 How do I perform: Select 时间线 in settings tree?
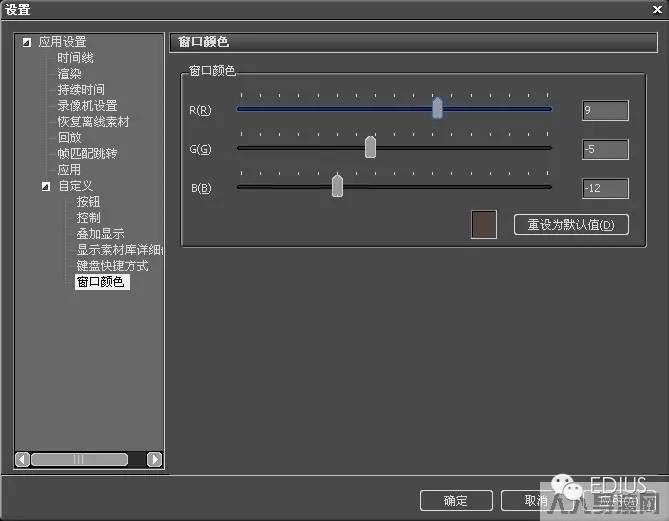(x=75, y=58)
